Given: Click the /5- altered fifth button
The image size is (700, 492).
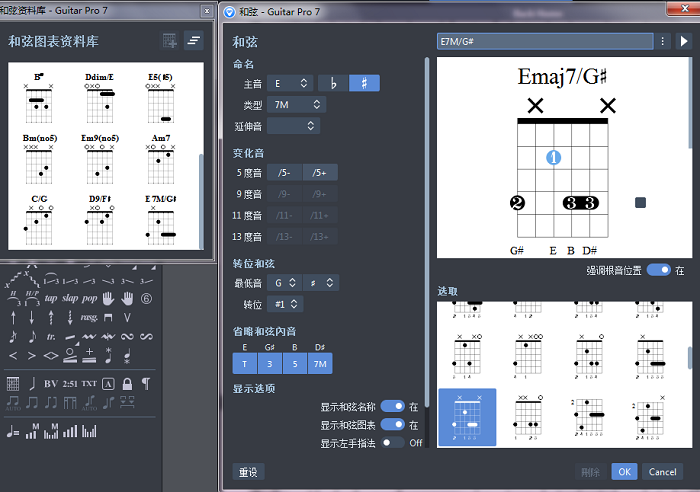Looking at the screenshot, I should tap(284, 172).
